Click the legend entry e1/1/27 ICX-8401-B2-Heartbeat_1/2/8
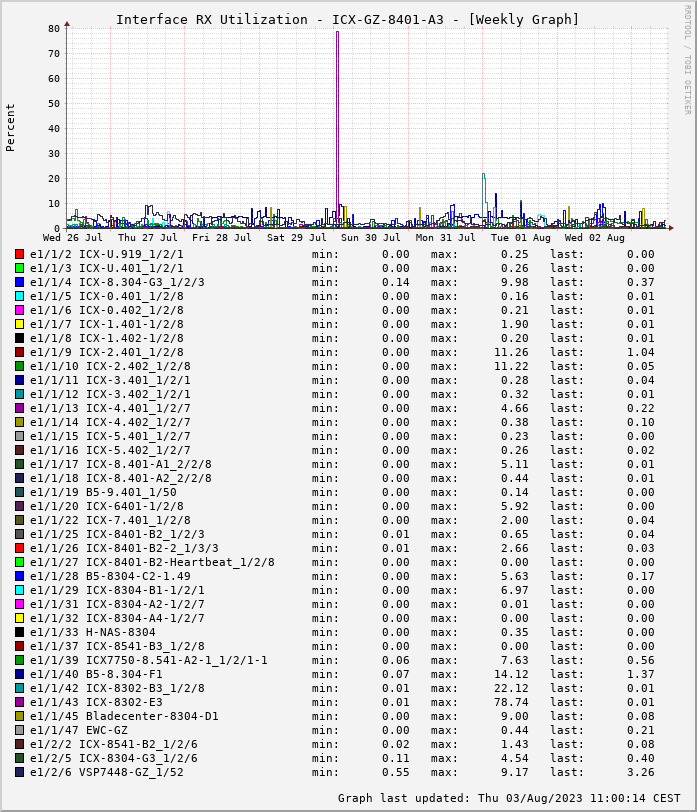 [152, 562]
